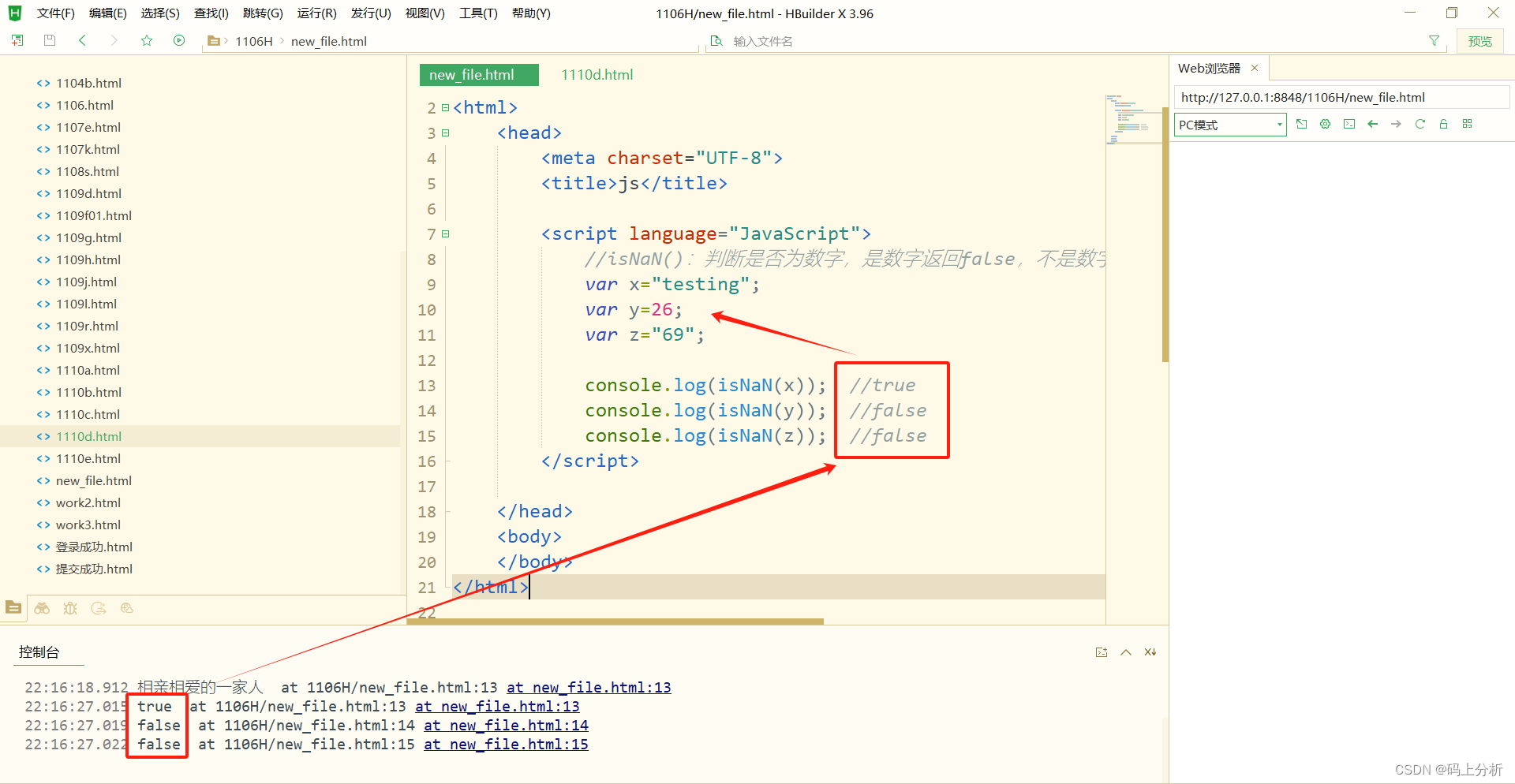Image resolution: width=1515 pixels, height=784 pixels.
Task: Switch to the new_file.html editor tab
Action: [479, 75]
